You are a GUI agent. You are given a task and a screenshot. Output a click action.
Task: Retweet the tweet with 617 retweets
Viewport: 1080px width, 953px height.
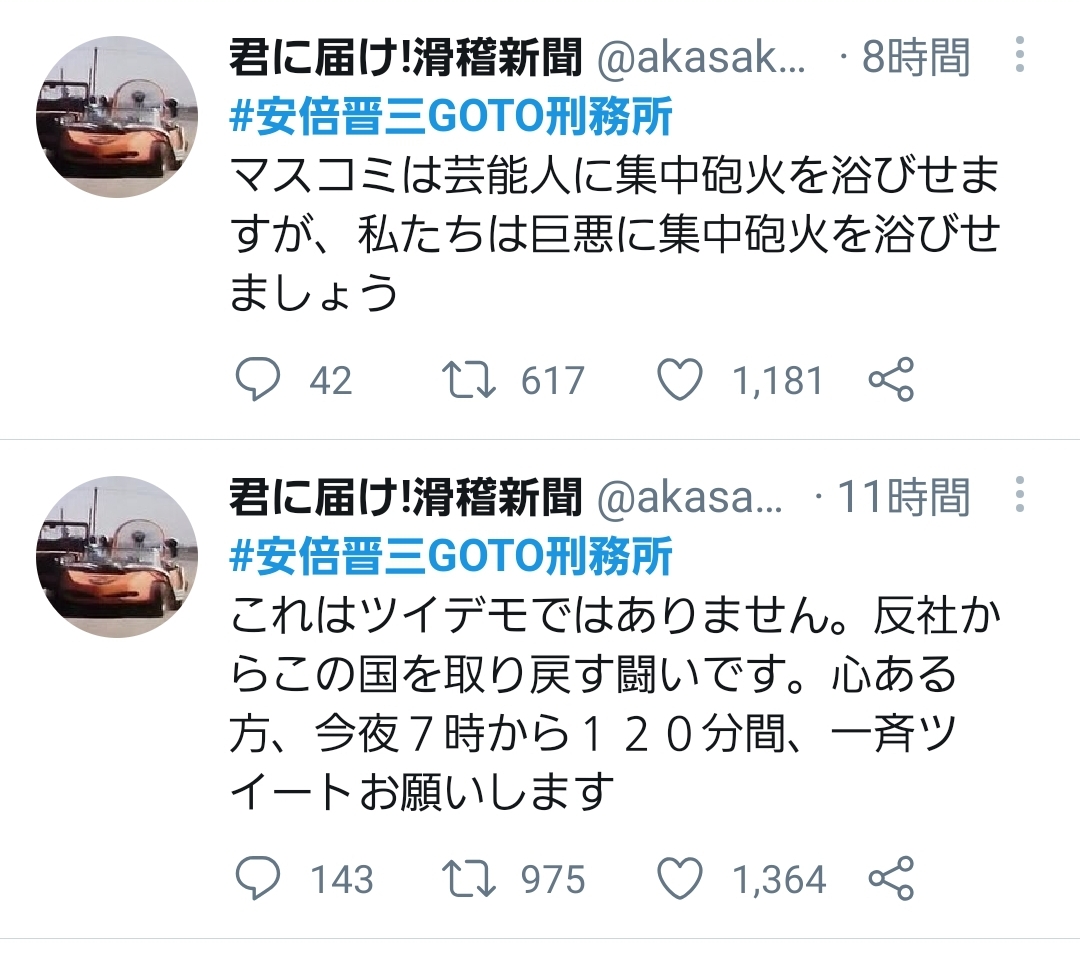click(x=465, y=380)
